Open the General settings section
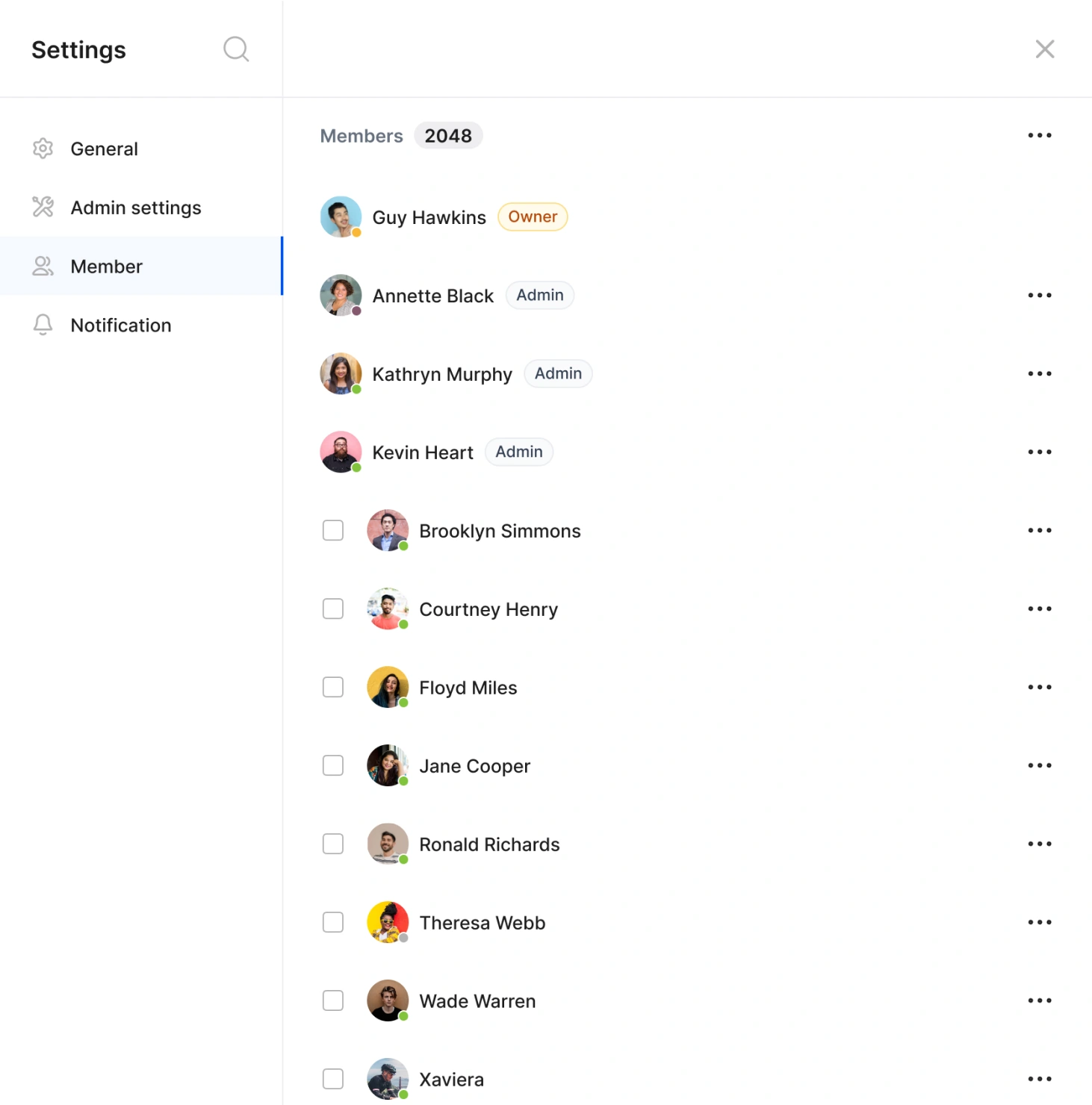The width and height of the screenshot is (1092, 1105). (x=104, y=149)
